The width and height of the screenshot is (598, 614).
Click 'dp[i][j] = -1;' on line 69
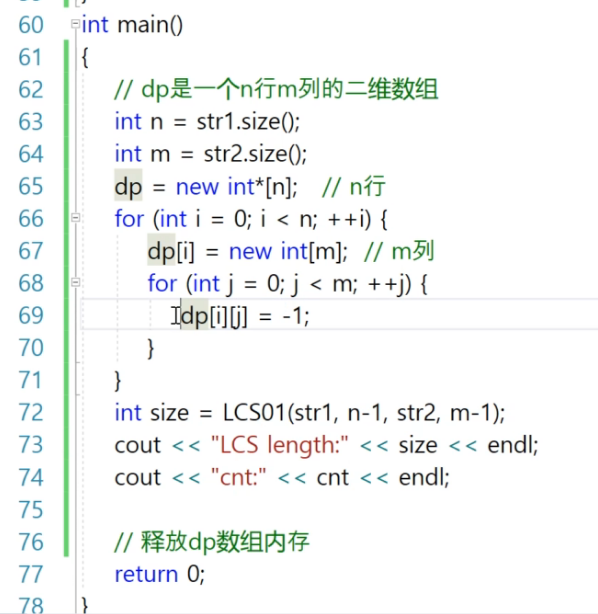(245, 316)
